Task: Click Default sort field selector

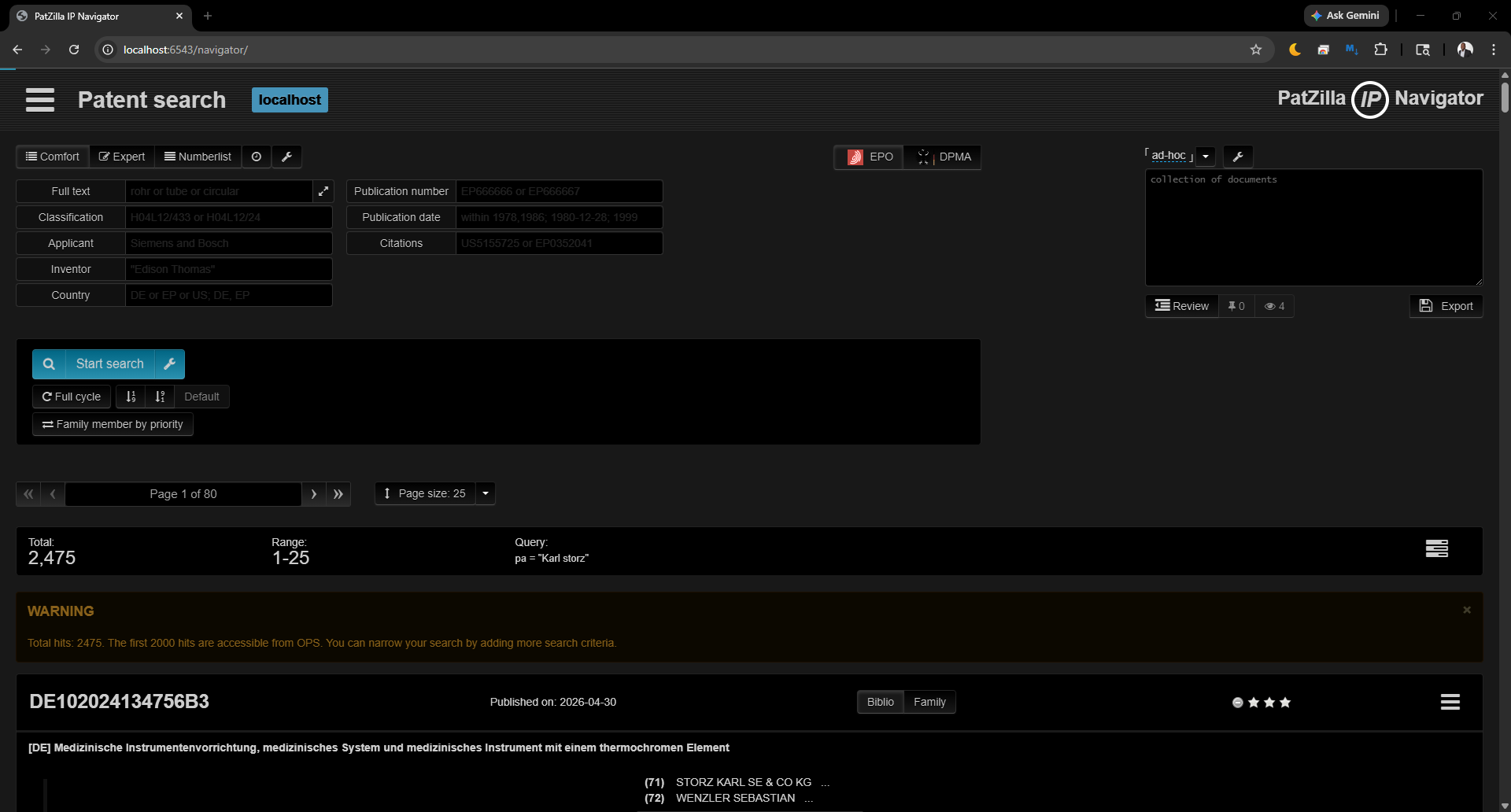Action: pos(202,397)
